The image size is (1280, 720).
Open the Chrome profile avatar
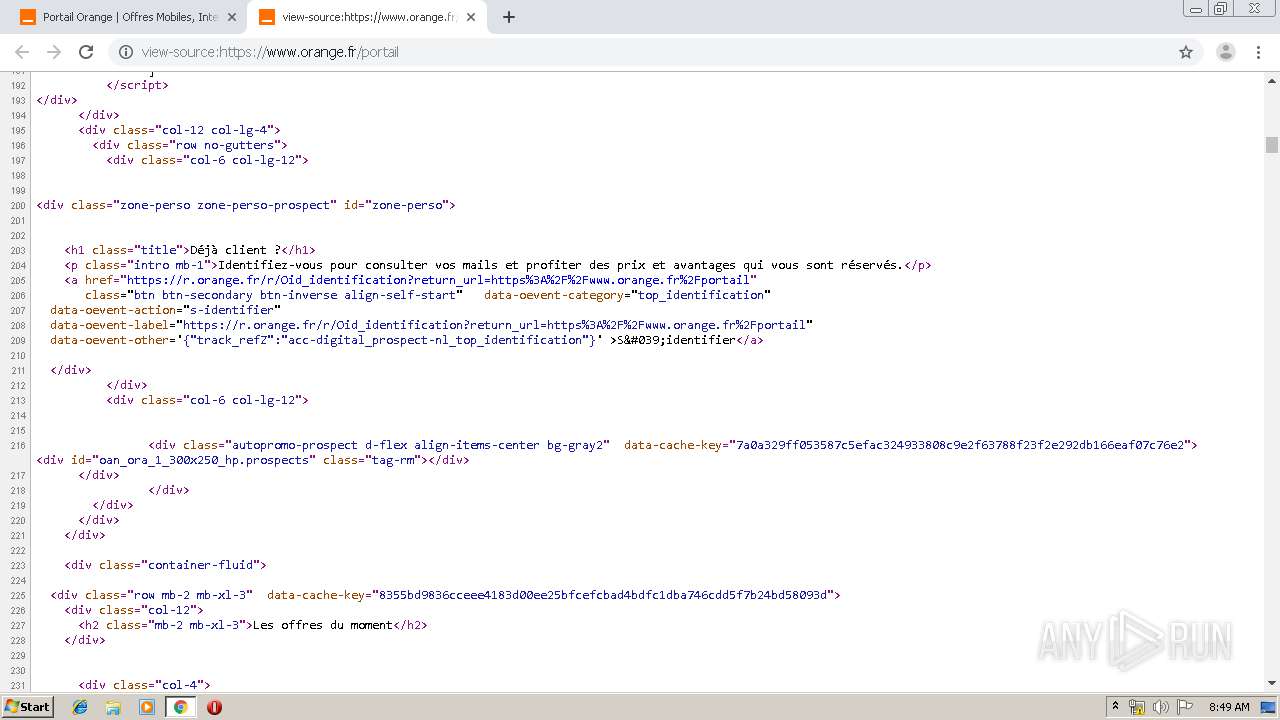click(x=1226, y=52)
